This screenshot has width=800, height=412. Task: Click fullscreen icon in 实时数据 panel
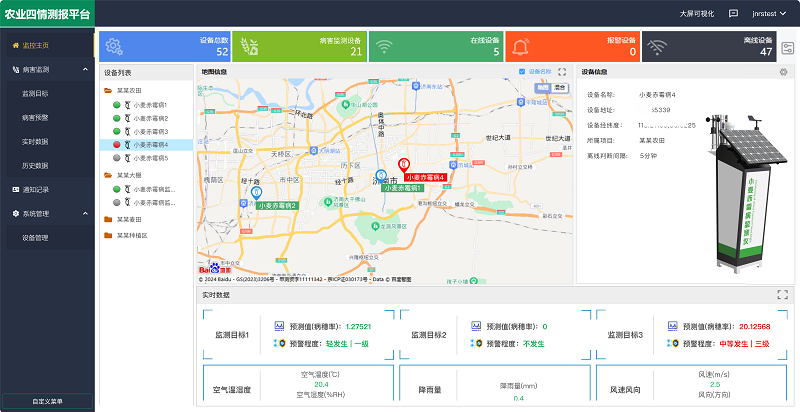pyautogui.click(x=783, y=294)
